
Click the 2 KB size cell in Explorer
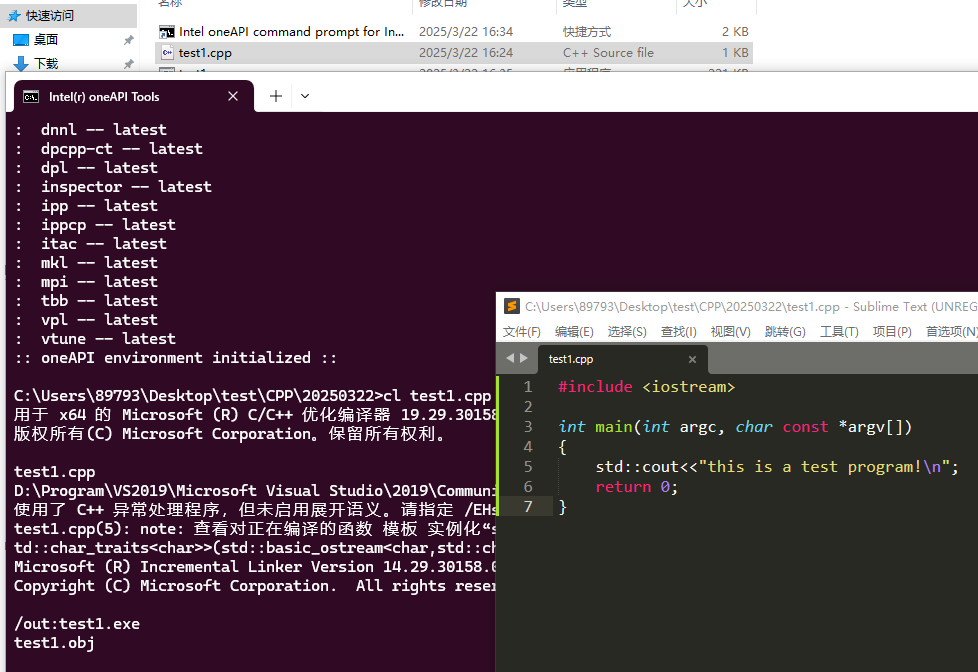pos(735,32)
